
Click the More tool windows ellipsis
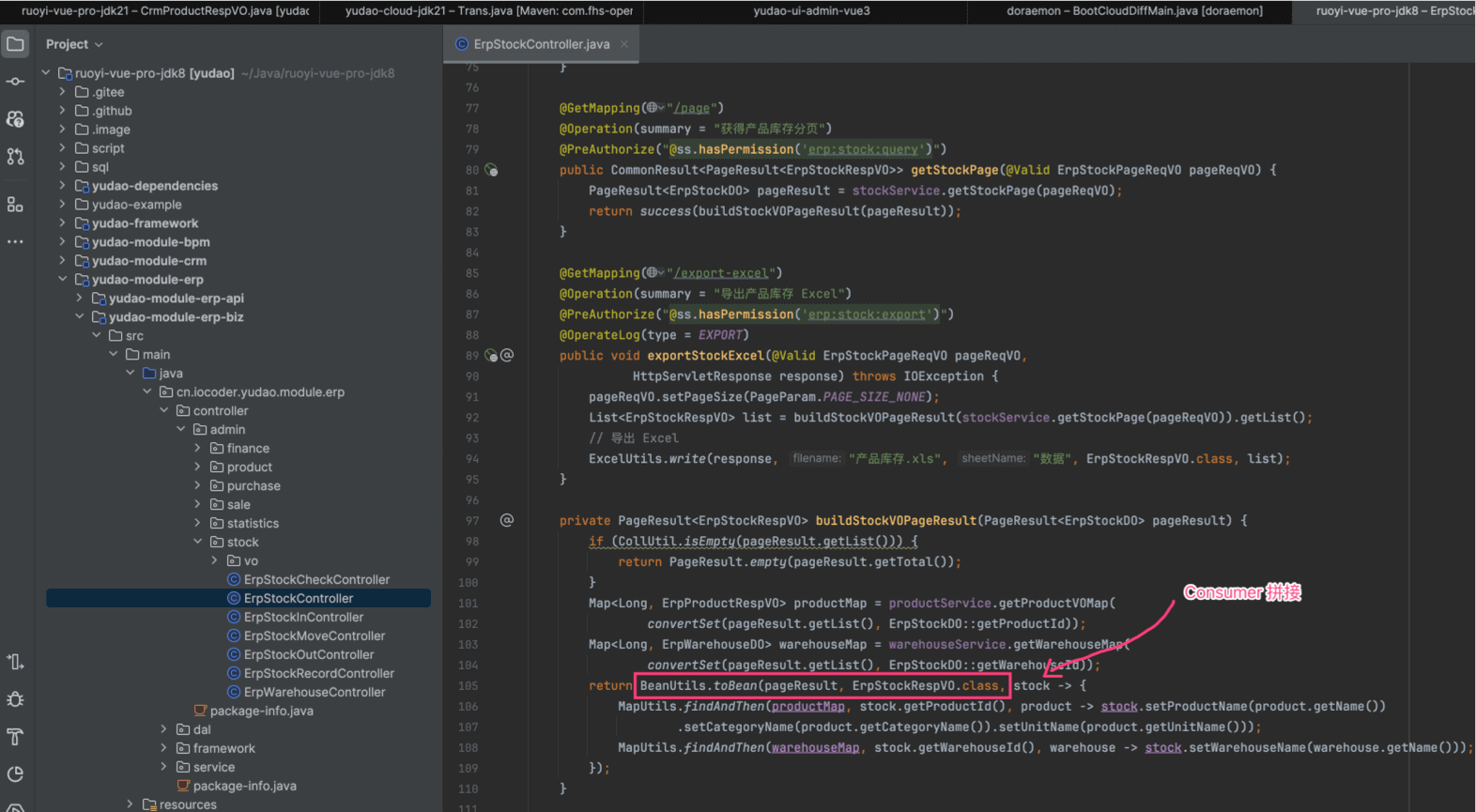click(x=15, y=241)
